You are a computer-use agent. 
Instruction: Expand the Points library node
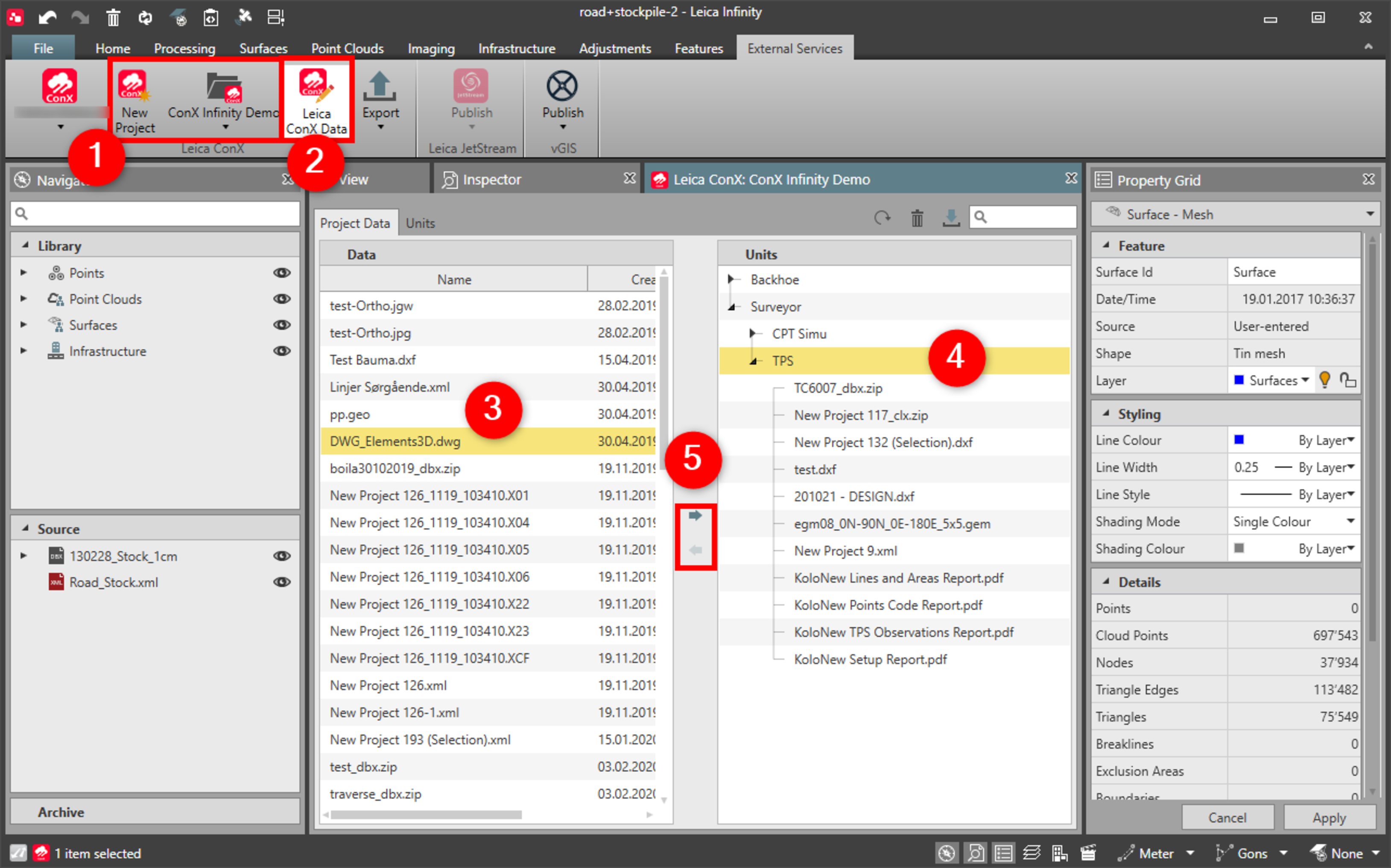(23, 273)
